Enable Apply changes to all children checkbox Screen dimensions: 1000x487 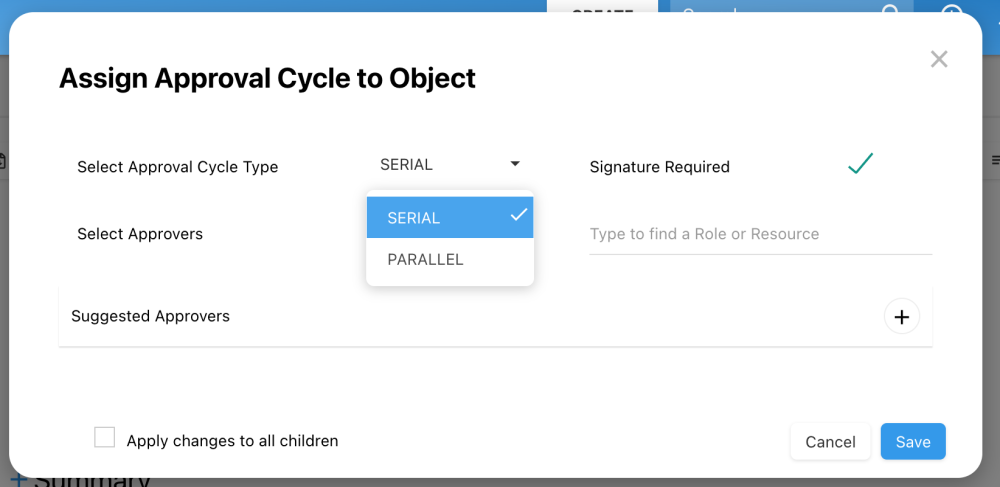tap(104, 437)
